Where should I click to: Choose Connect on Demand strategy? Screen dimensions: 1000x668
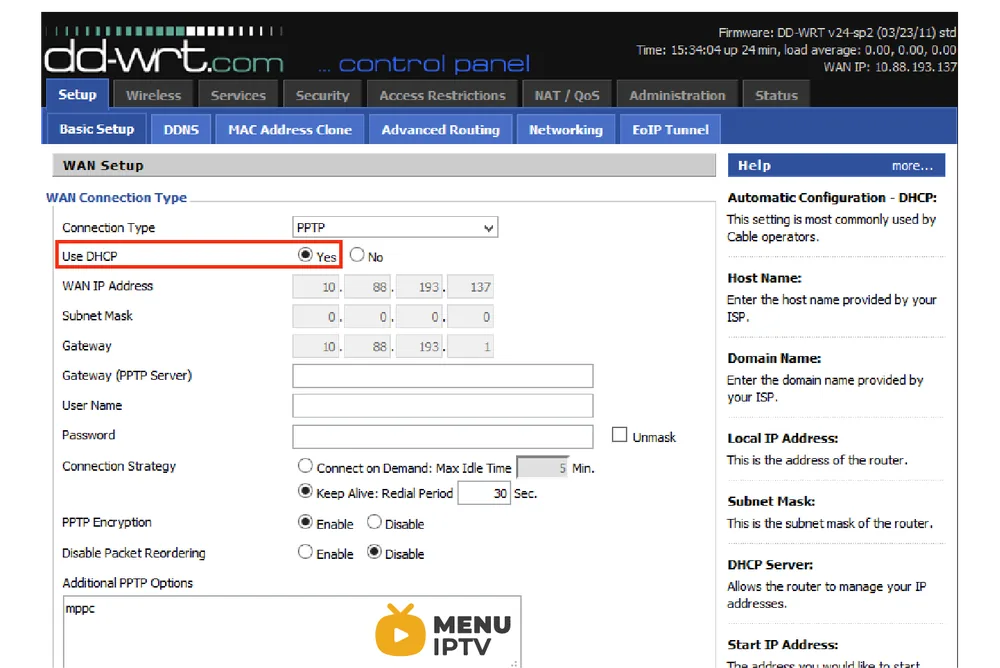click(x=305, y=466)
